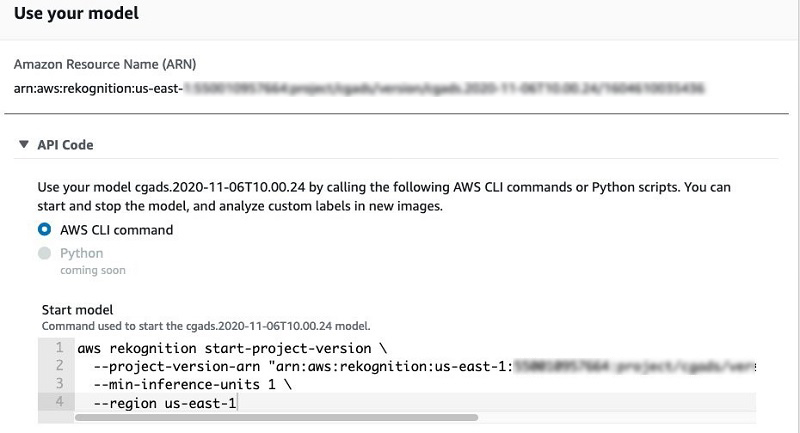The image size is (800, 433).
Task: Select the Python radio option
Action: pos(44,253)
